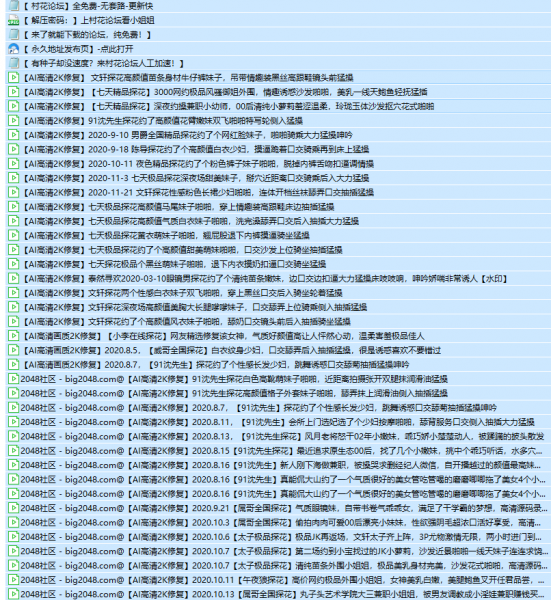The width and height of the screenshot is (551, 600).
Task: Select the file name tagged 【水印】 at its end
Action: 265,279
